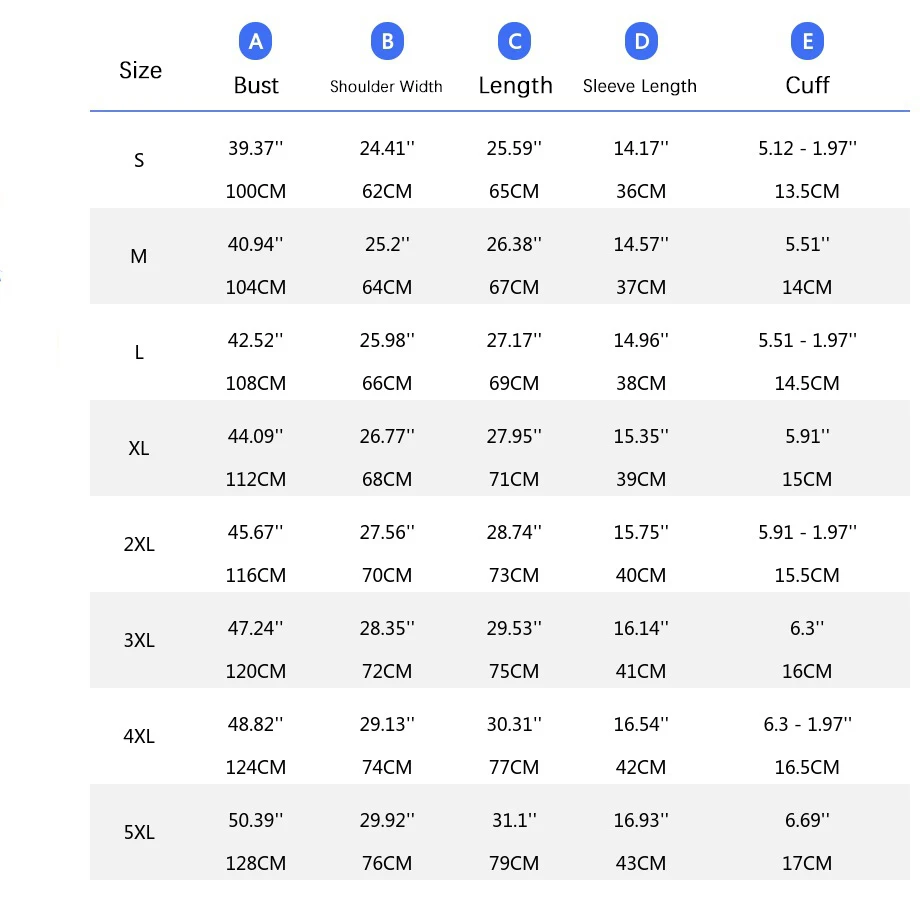The image size is (920, 920).
Task: Click the blue circle D icon
Action: pyautogui.click(x=641, y=41)
